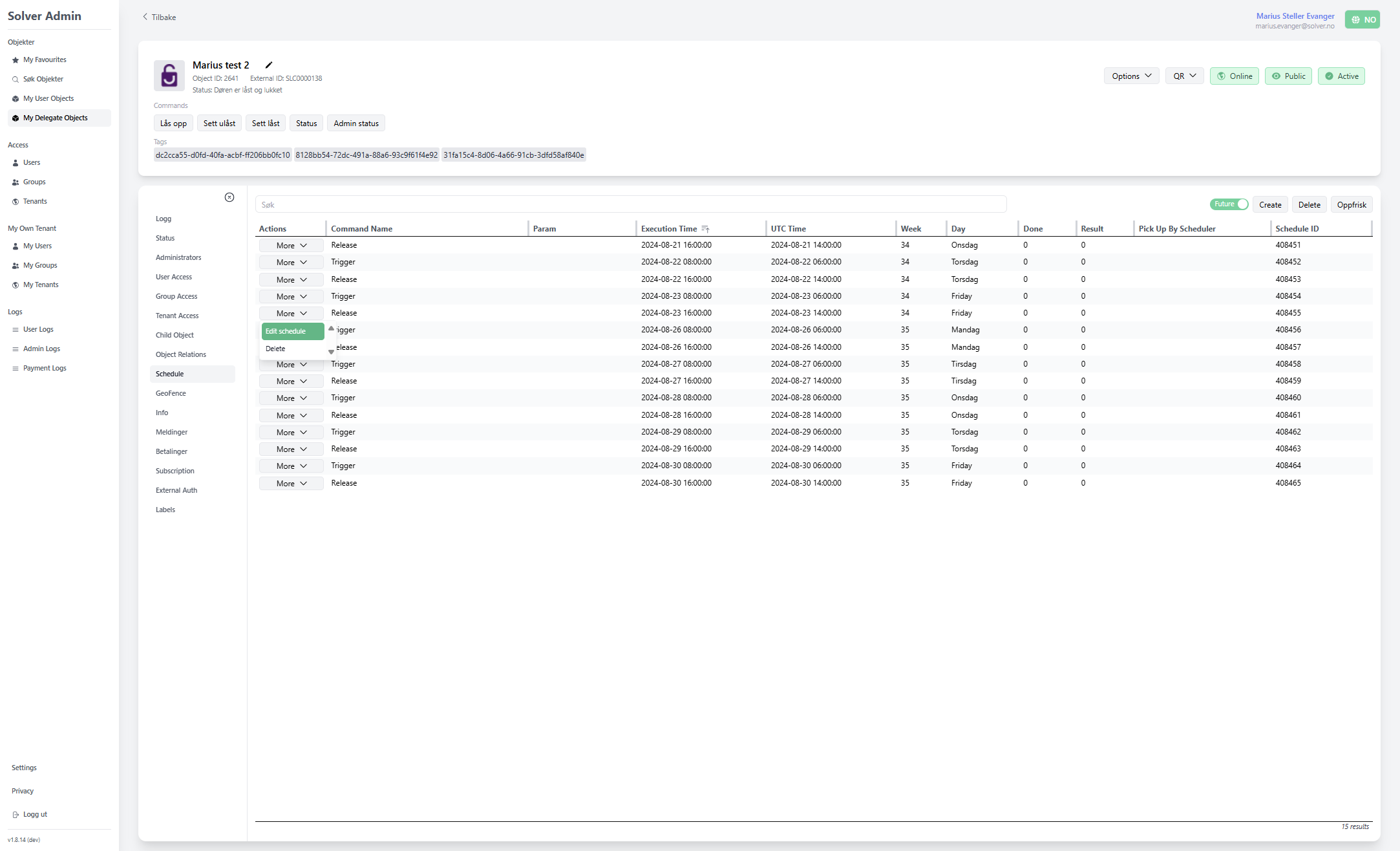Expand More for schedule 408455
Screen dimensions: 1400x851
point(292,314)
